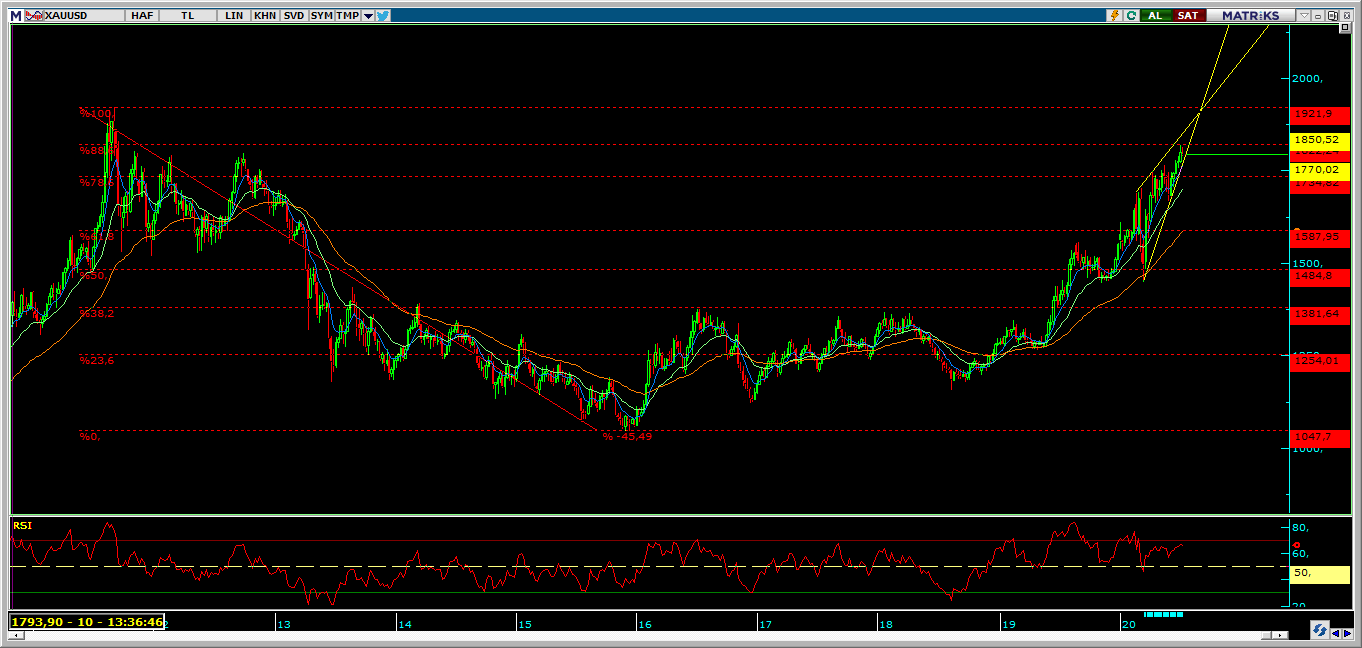The height and width of the screenshot is (648, 1362).
Task: Open the KHN toolbar option
Action: tap(265, 15)
